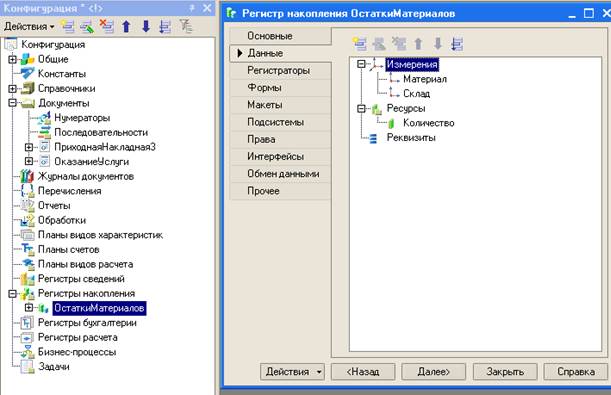Viewport: 611px width, 395px height.
Task: Switch to the Данные tab
Action: click(x=281, y=53)
